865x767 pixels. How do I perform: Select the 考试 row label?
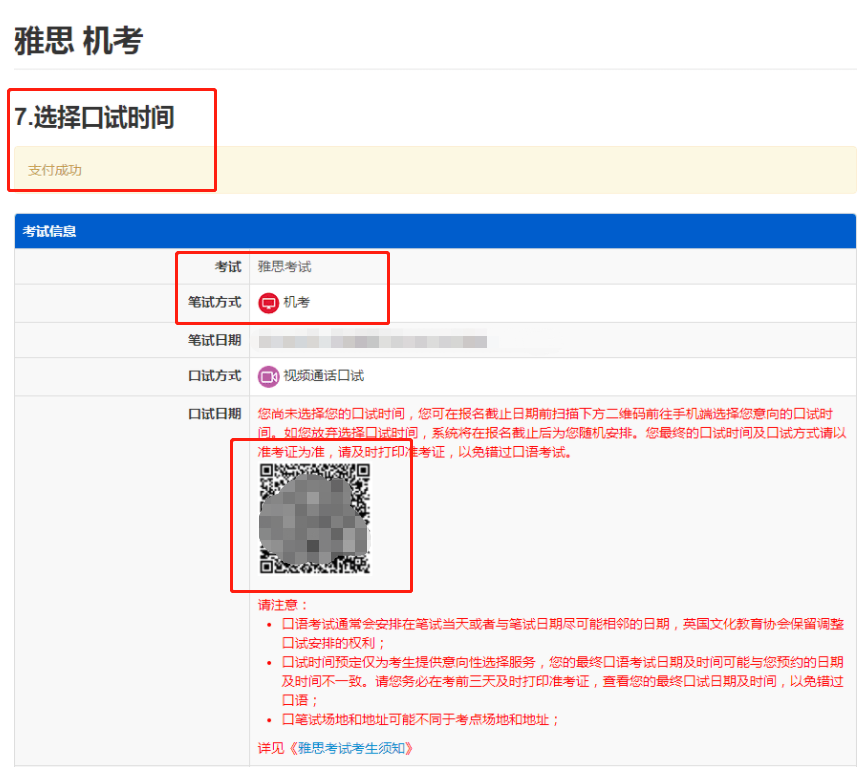point(227,267)
